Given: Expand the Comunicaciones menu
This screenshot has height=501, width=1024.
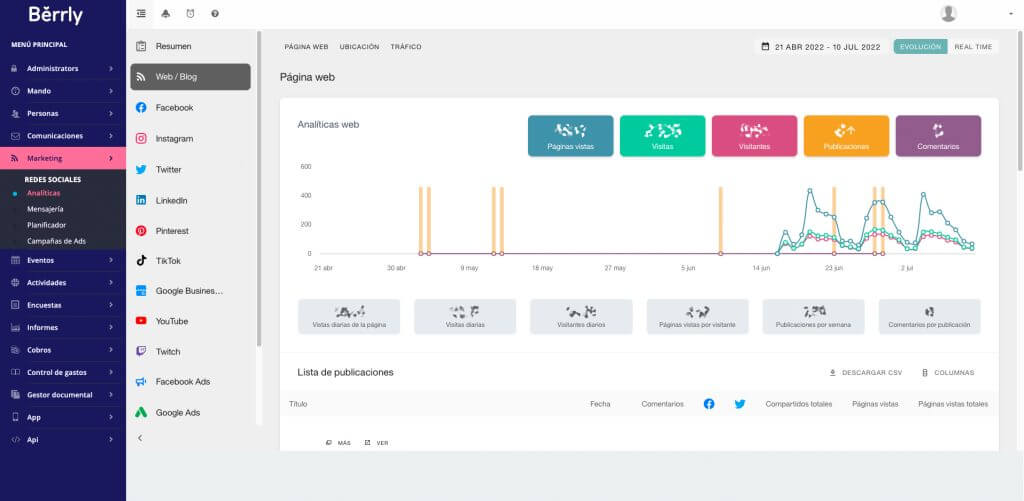Looking at the screenshot, I should click(63, 136).
